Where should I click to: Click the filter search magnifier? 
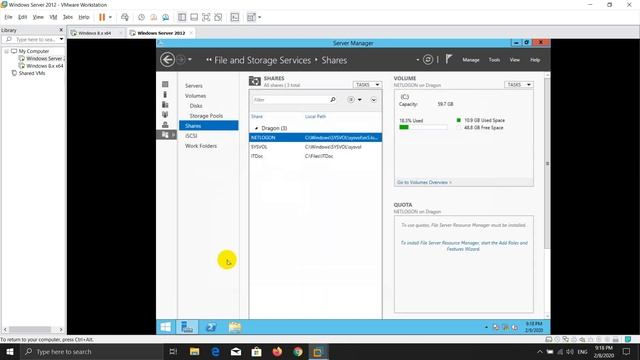point(333,100)
